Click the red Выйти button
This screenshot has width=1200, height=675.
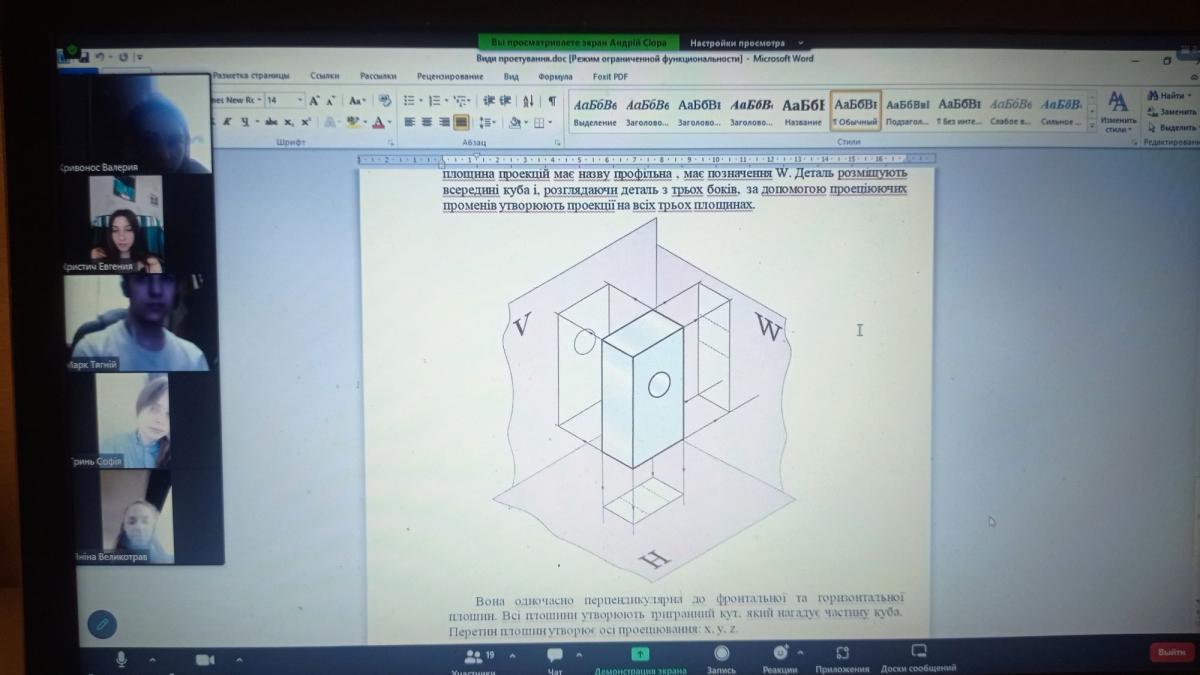click(1171, 652)
